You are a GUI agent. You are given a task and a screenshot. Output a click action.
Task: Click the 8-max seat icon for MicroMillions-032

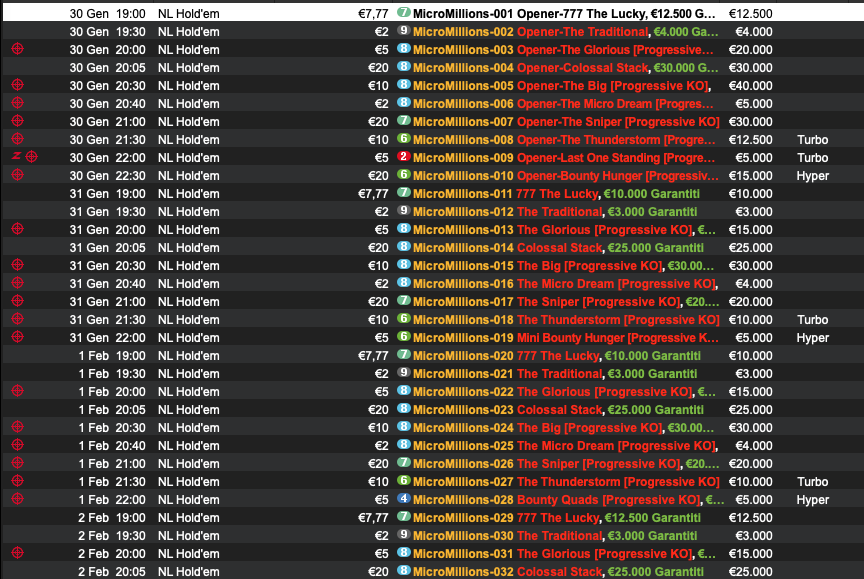tap(403, 570)
